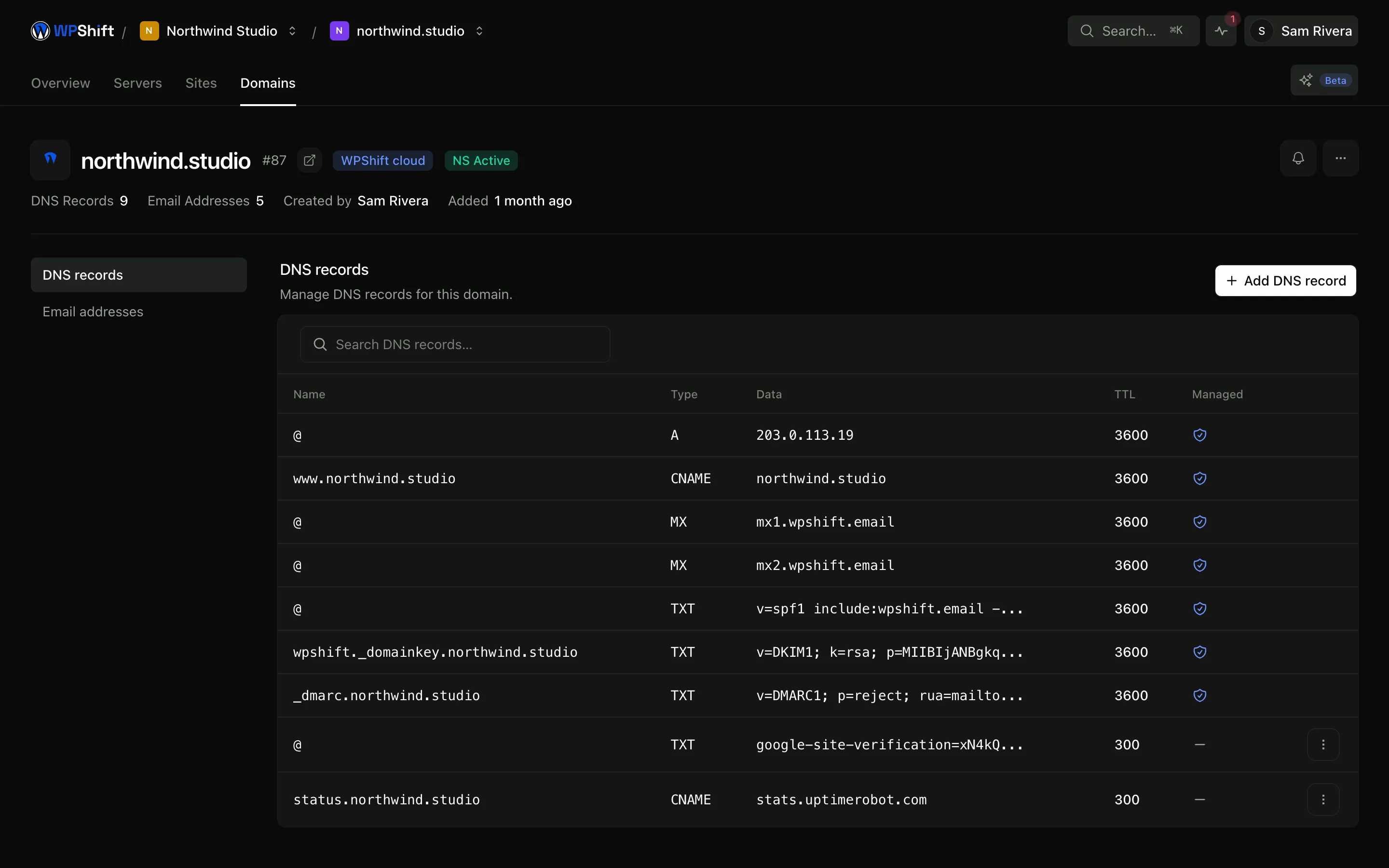Click the WPShift logo
The height and width of the screenshot is (868, 1389).
point(72,31)
